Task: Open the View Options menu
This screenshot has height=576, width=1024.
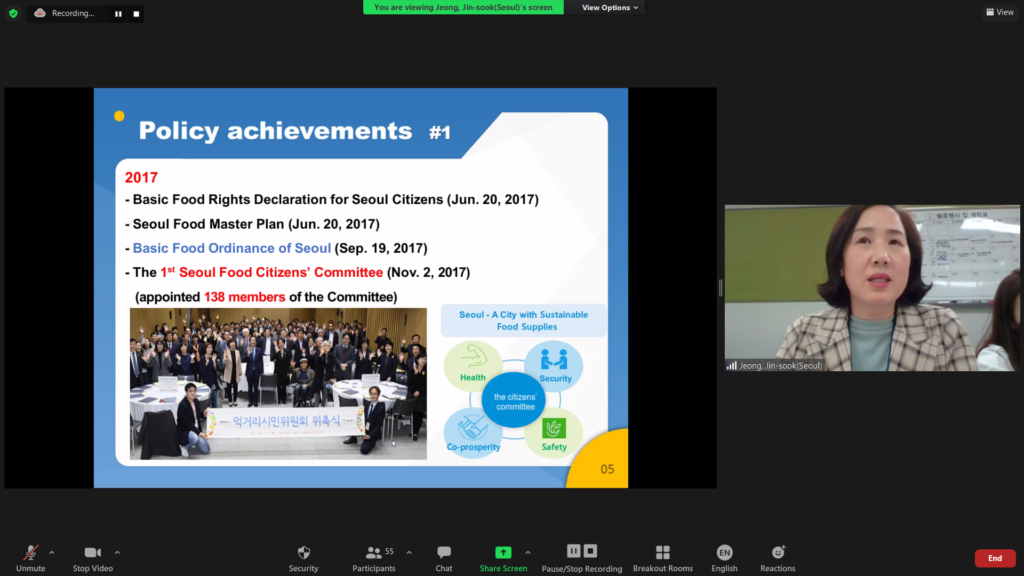Action: pos(607,8)
